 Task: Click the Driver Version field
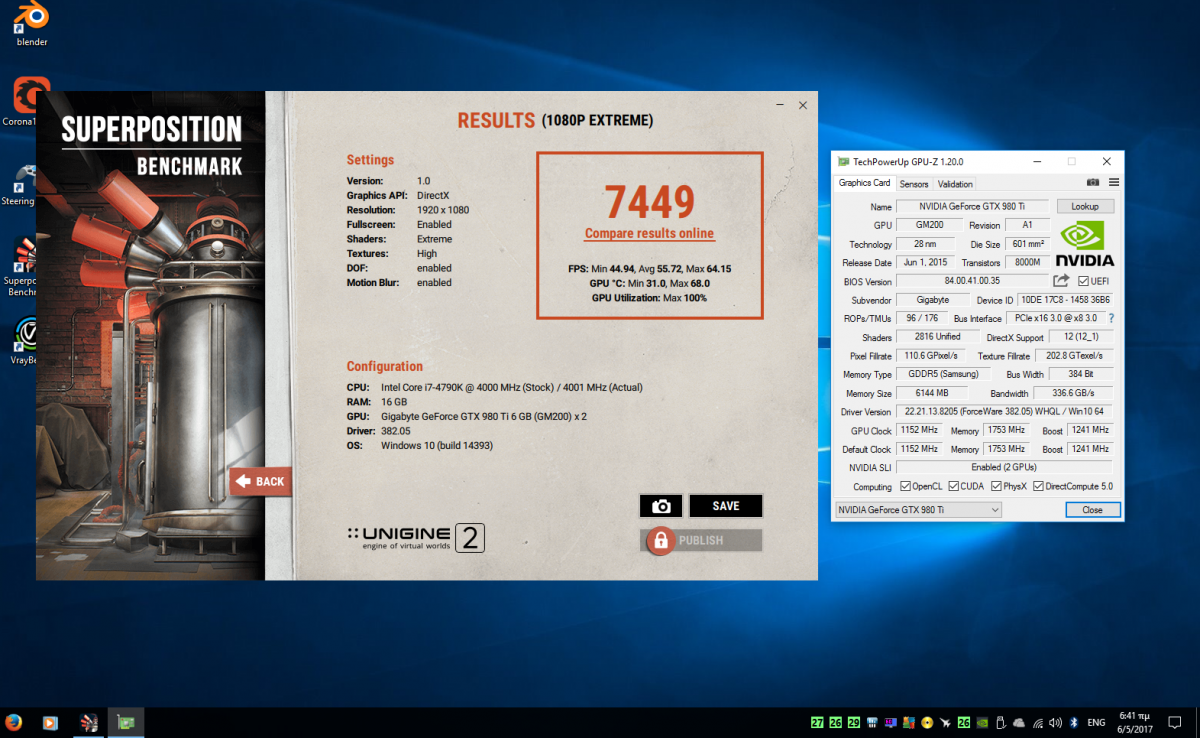point(1004,412)
